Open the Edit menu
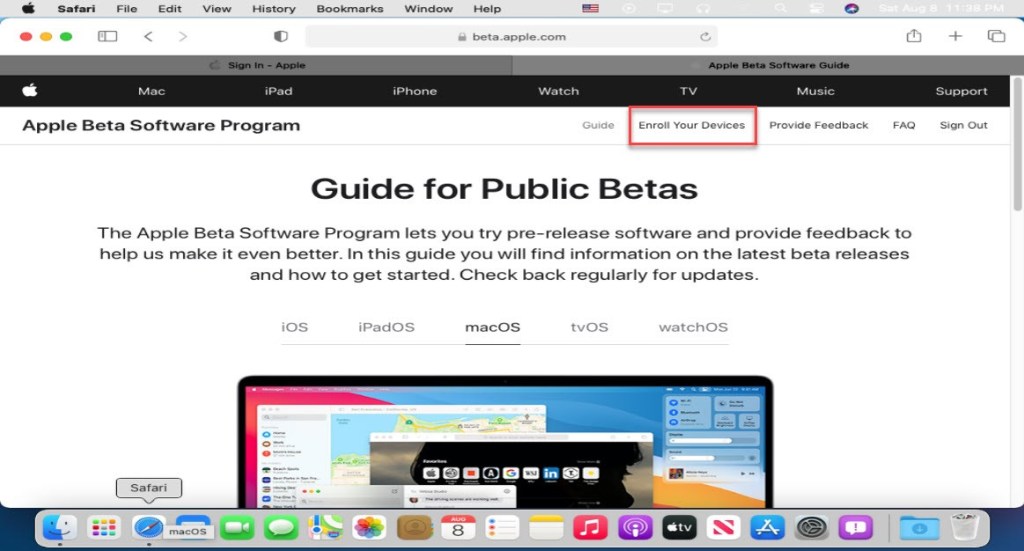This screenshot has height=551, width=1024. click(170, 8)
